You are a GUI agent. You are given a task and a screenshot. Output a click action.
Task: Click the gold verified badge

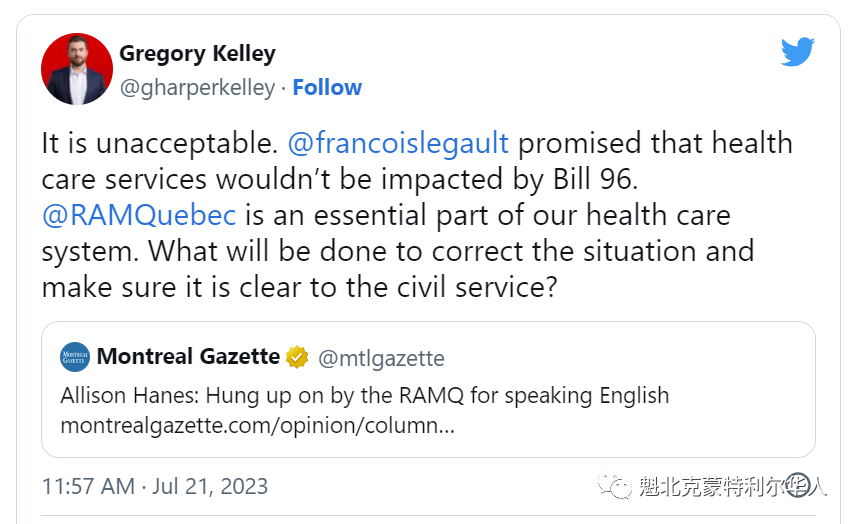tap(297, 357)
